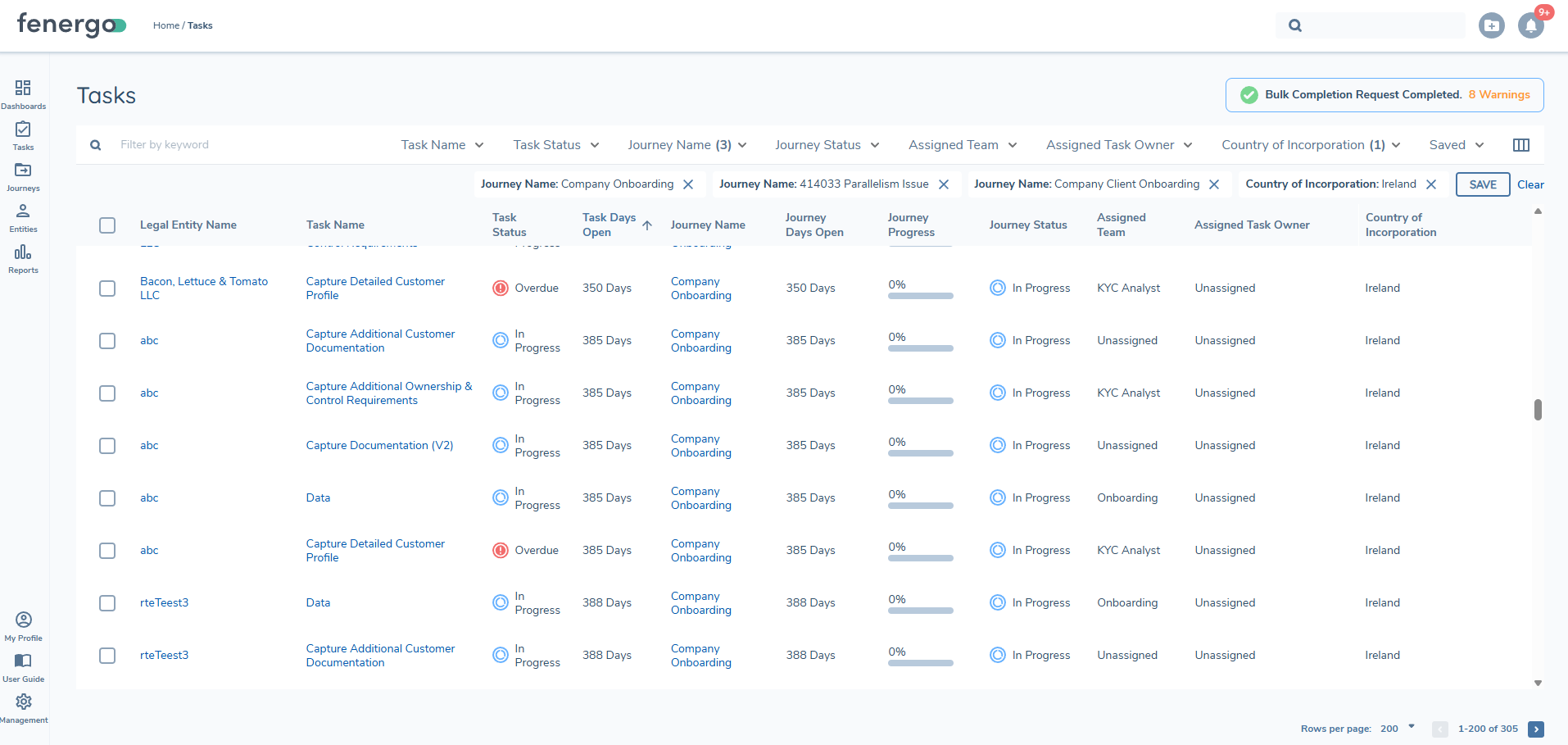The height and width of the screenshot is (745, 1568).
Task: Select the Journeys sidebar icon
Action: [23, 175]
